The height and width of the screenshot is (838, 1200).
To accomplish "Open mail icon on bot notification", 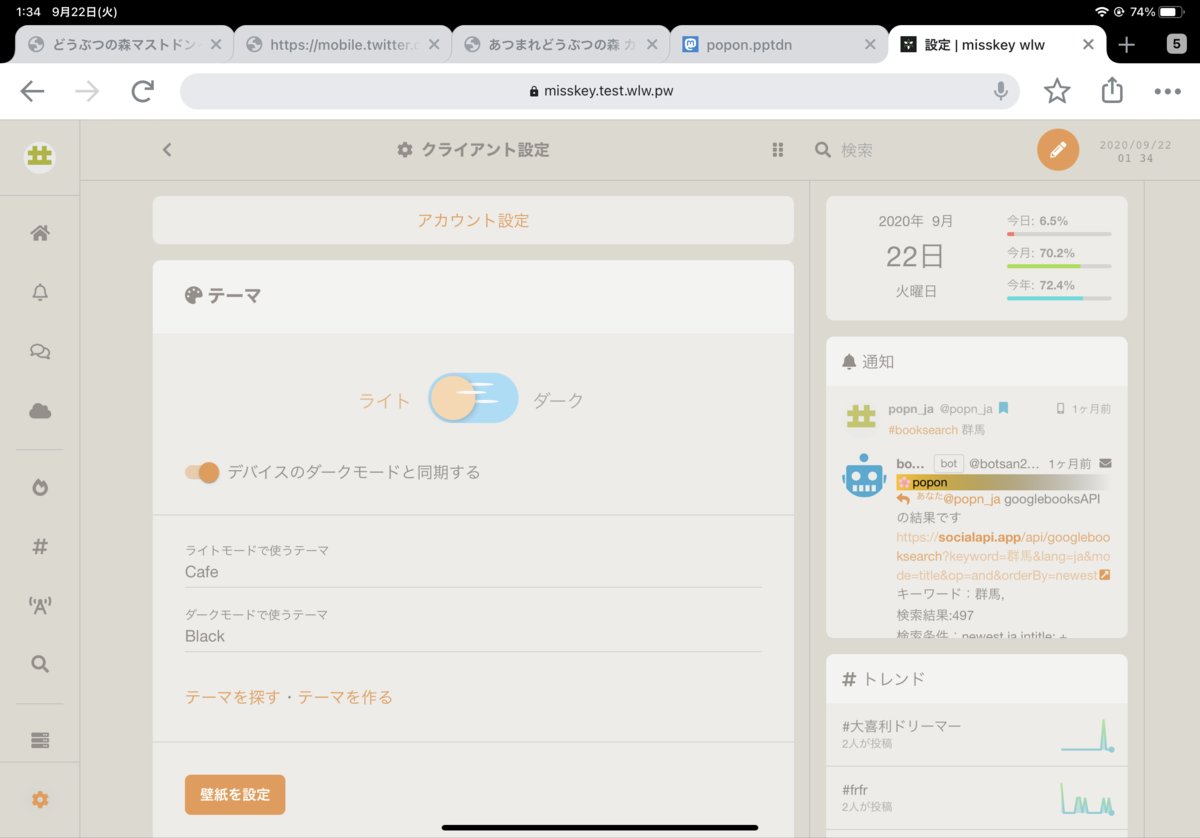I will [x=1105, y=464].
